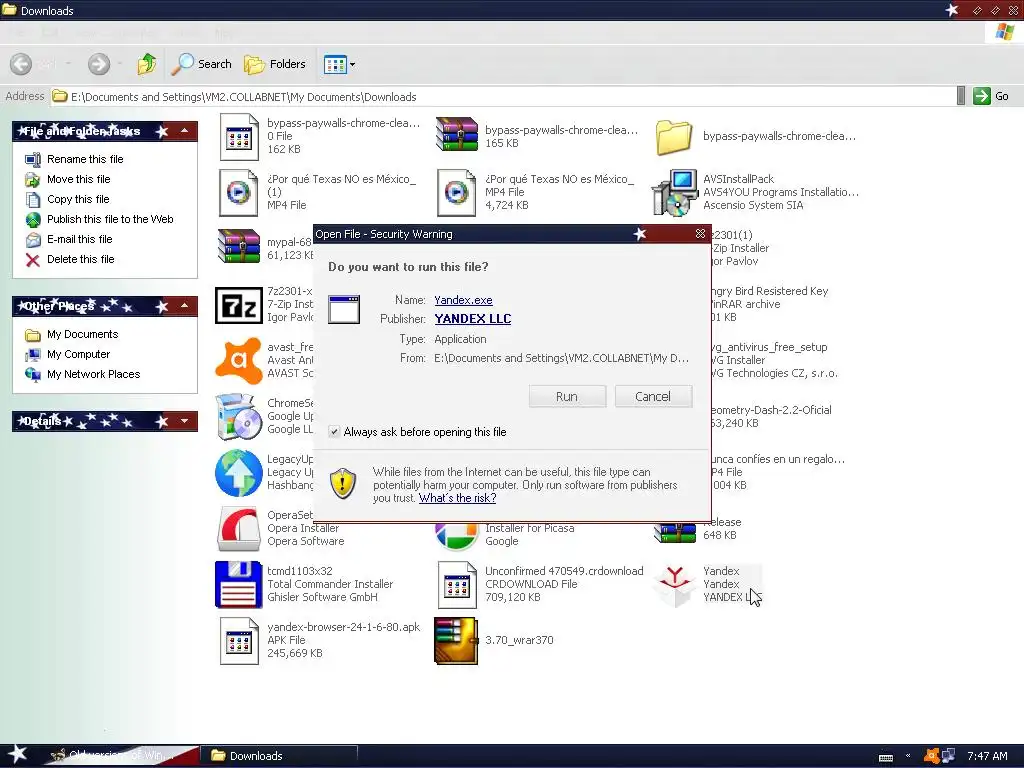The height and width of the screenshot is (768, 1024).
Task: Click the Avast tray icon
Action: tap(932, 756)
